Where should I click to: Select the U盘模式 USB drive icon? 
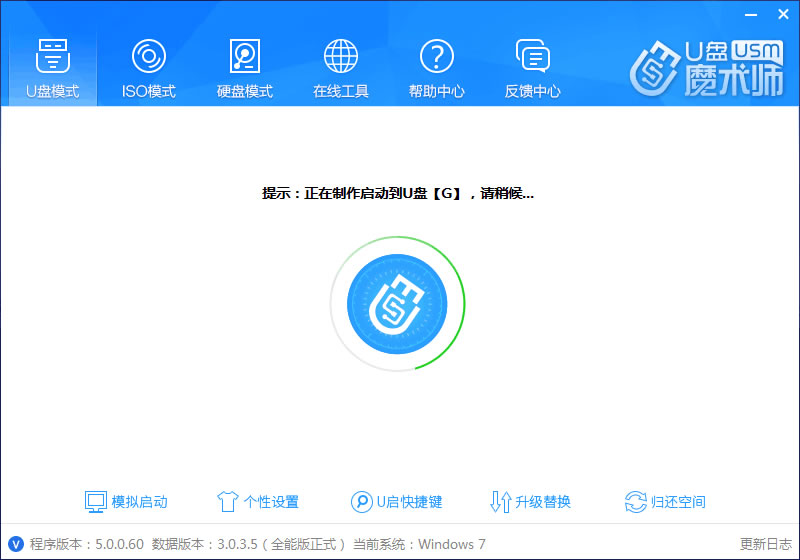52,57
